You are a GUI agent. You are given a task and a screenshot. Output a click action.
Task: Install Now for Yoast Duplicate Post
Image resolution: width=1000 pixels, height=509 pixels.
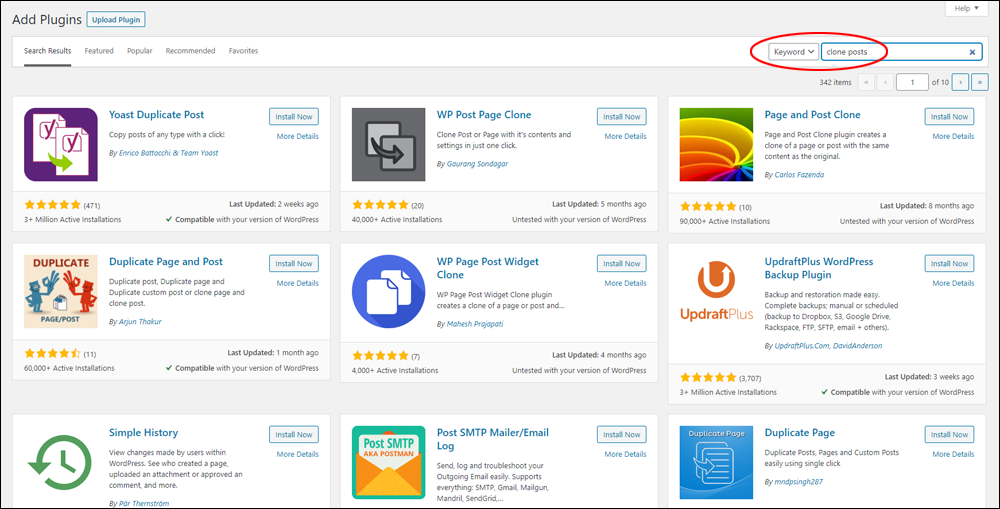click(294, 117)
